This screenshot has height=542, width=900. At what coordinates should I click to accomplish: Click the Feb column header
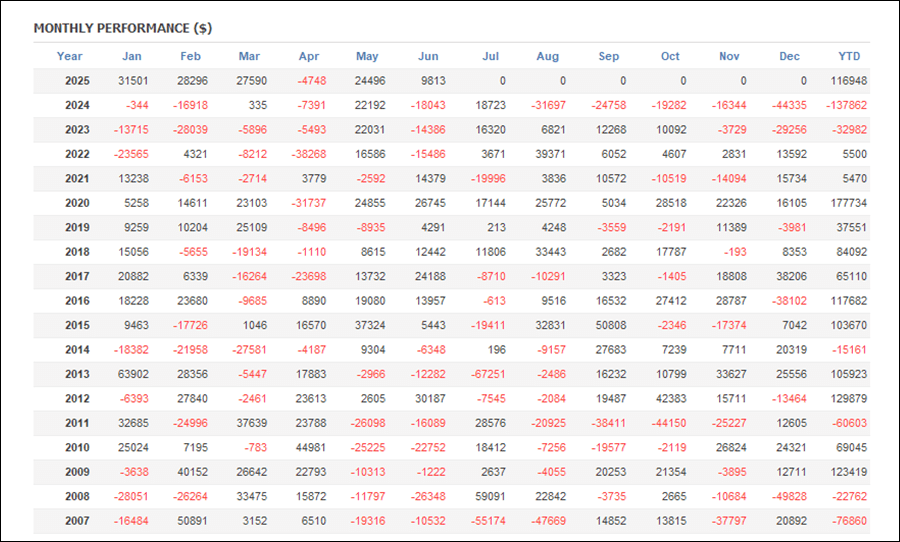click(x=191, y=56)
